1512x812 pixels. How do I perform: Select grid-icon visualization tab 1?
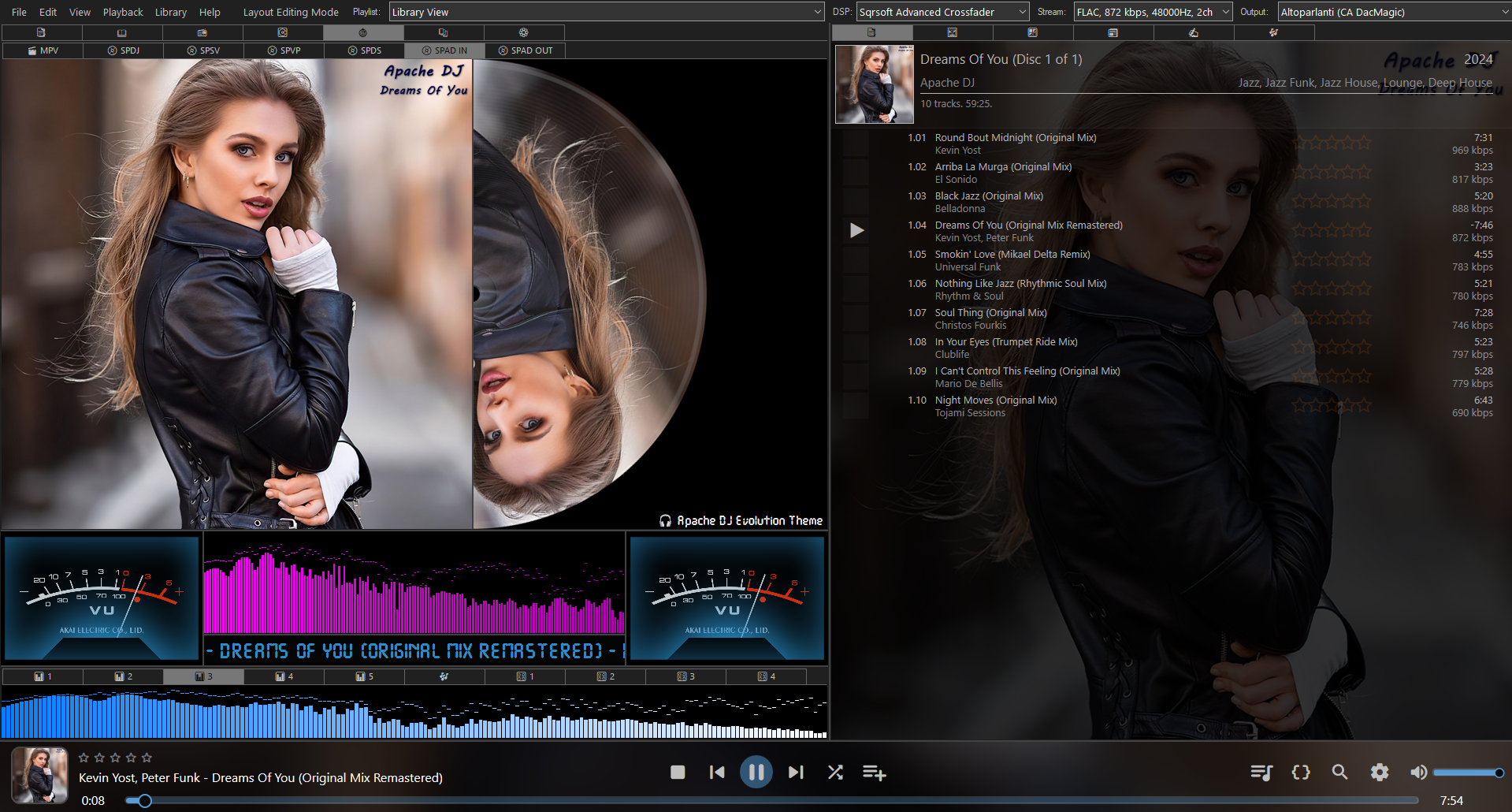tap(525, 676)
